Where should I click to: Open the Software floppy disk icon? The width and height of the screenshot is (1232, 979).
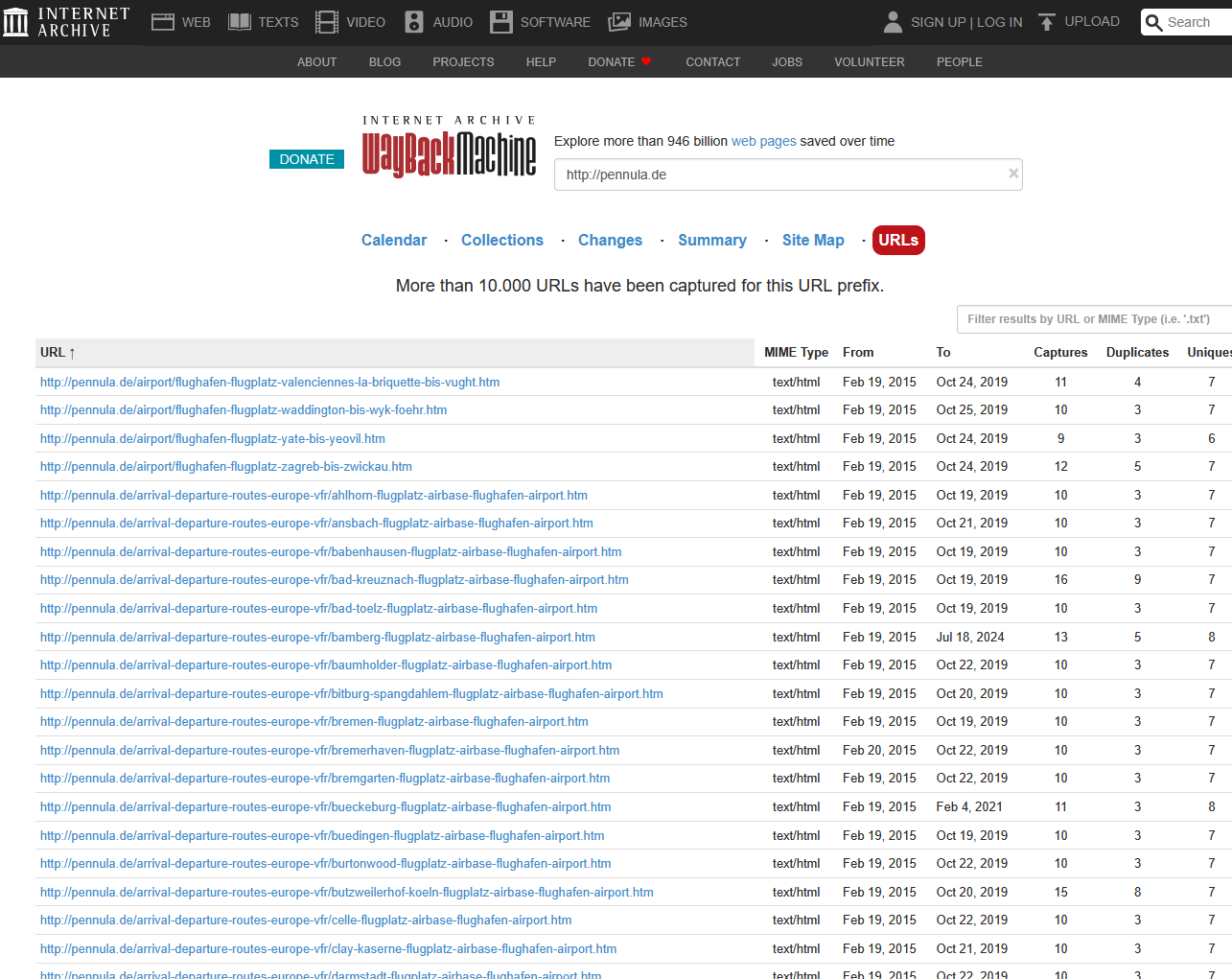click(501, 22)
